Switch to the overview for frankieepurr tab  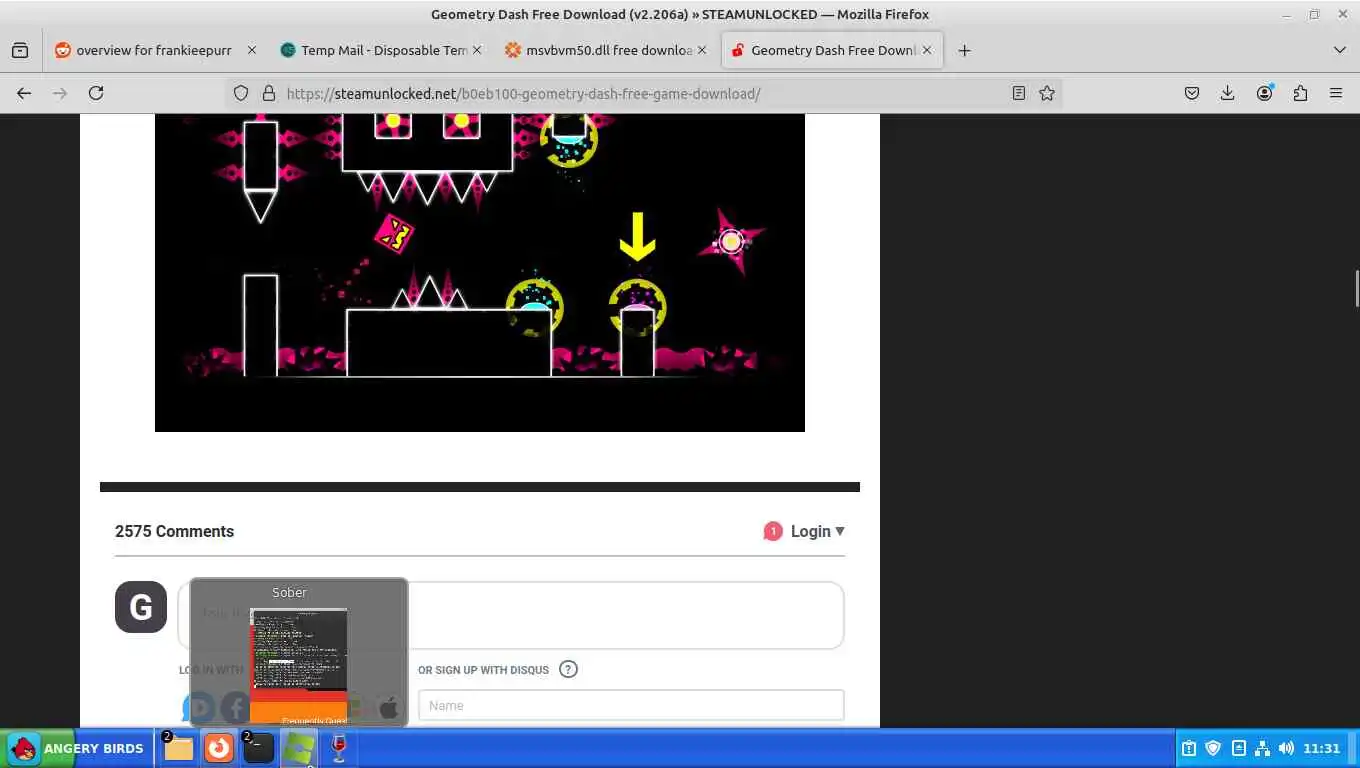point(155,50)
